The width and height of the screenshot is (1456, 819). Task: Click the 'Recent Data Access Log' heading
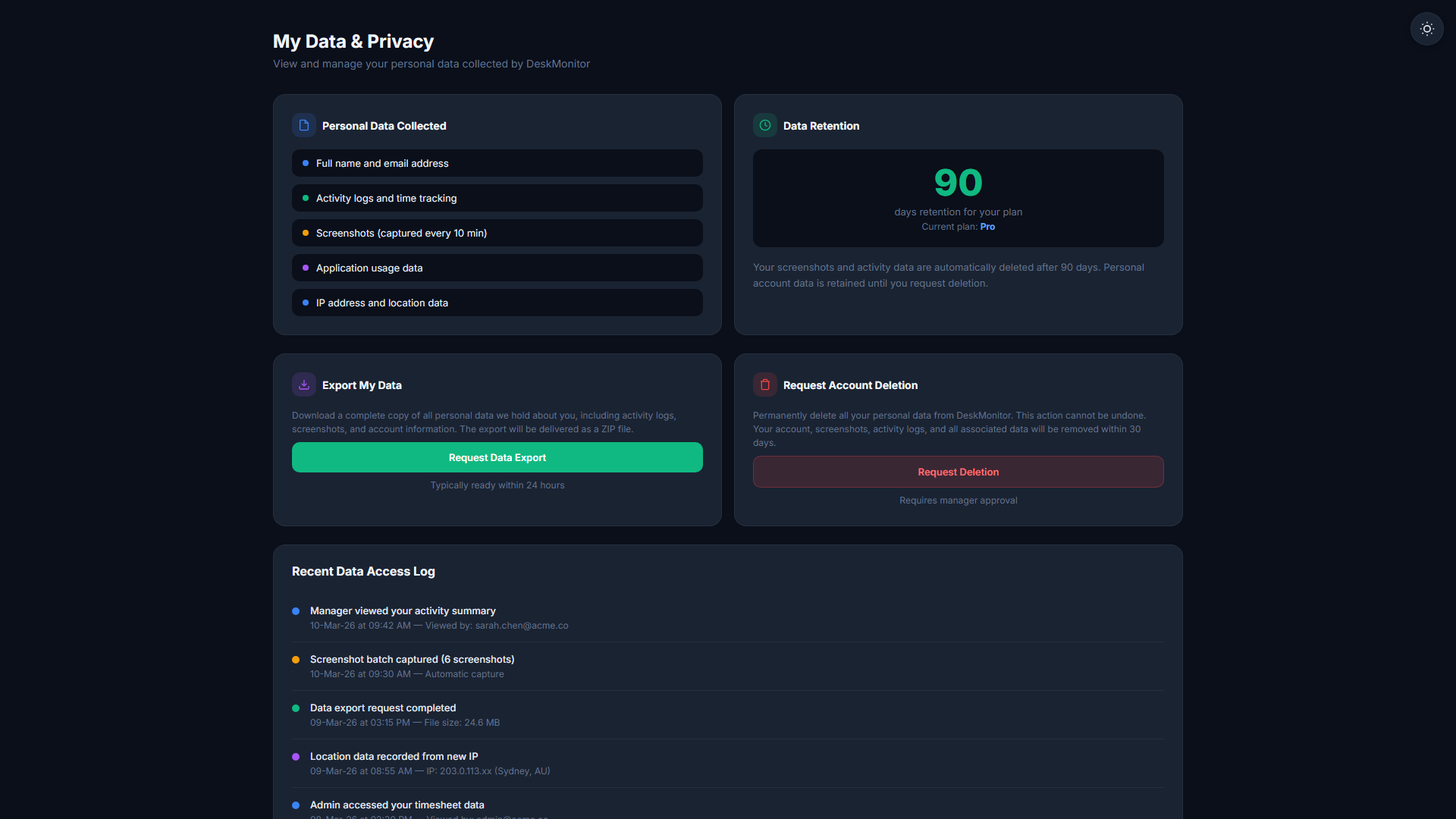click(x=363, y=571)
